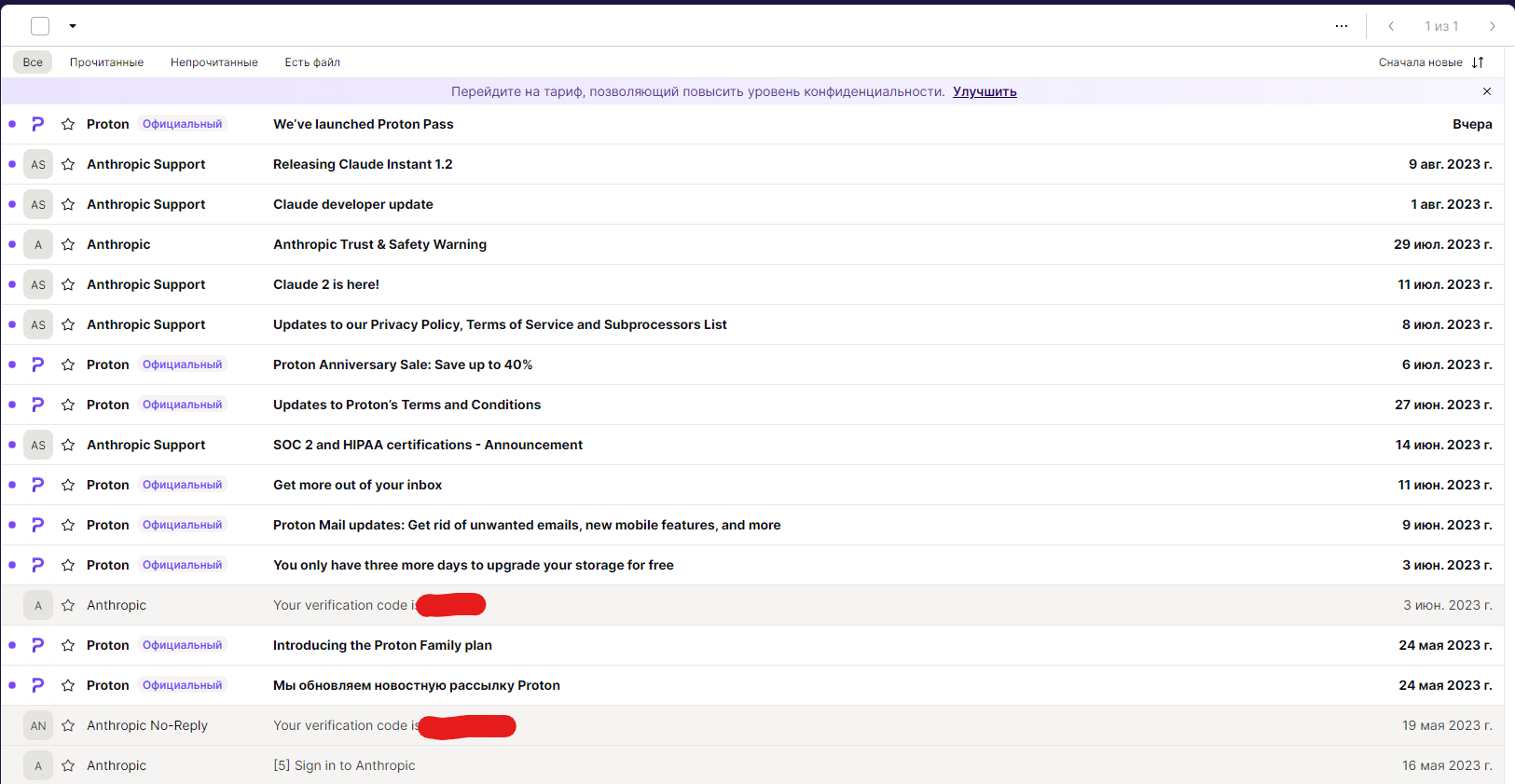Select the 'Прочитанные' filter tab
The height and width of the screenshot is (784, 1515).
(x=106, y=62)
